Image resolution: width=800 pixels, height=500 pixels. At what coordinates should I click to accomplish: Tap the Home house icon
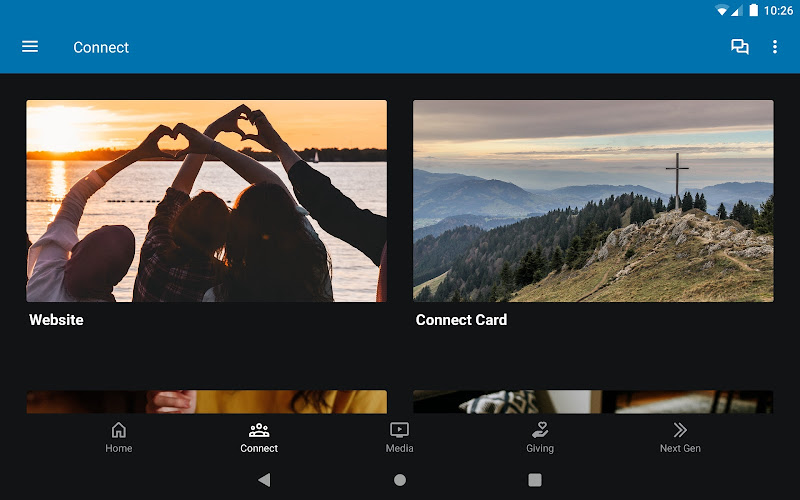coord(118,430)
